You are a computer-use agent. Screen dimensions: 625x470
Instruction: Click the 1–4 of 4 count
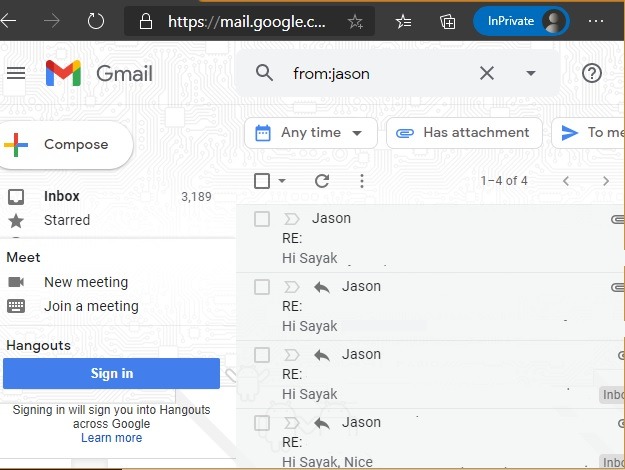[x=504, y=181]
